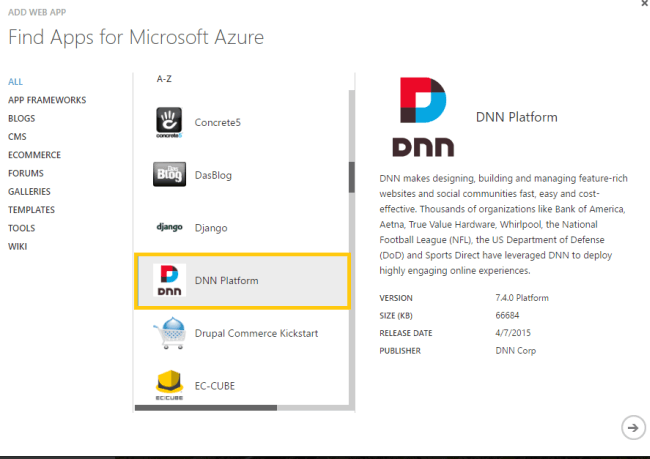Click the A-Z sort header
The width and height of the screenshot is (650, 459).
(x=164, y=79)
